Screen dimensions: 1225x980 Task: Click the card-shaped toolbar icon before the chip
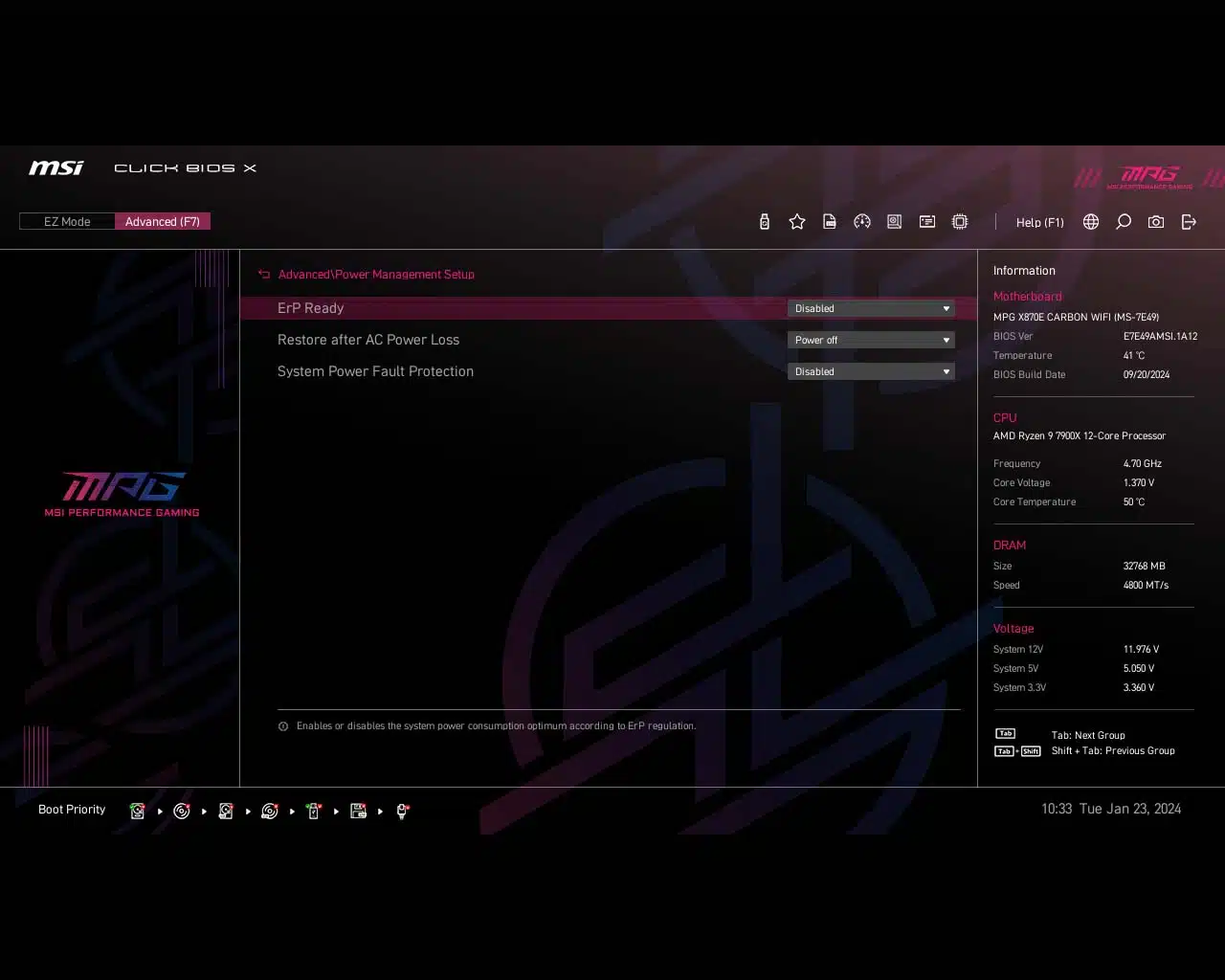click(x=927, y=222)
